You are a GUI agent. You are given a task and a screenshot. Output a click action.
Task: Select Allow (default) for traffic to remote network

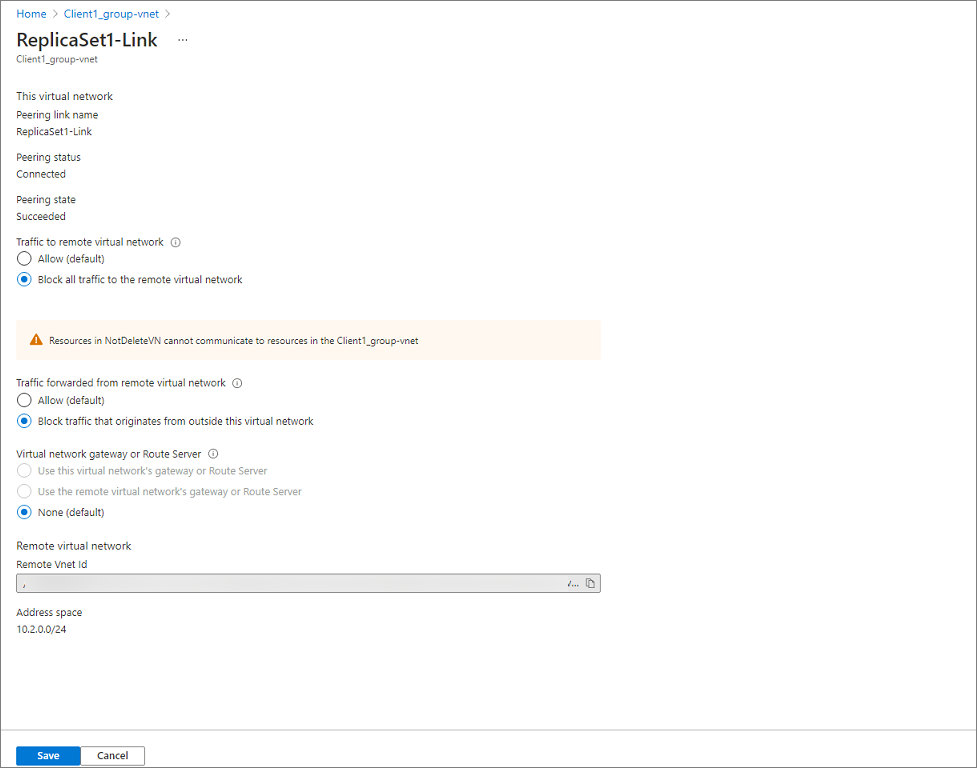tap(24, 259)
